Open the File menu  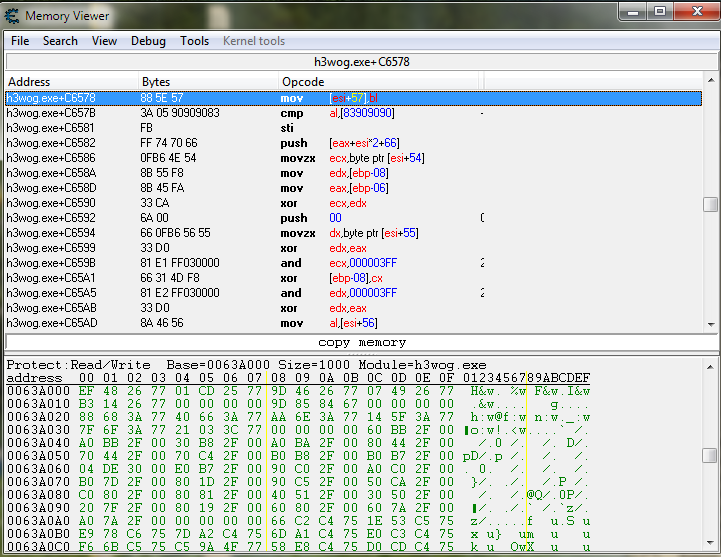click(20, 41)
